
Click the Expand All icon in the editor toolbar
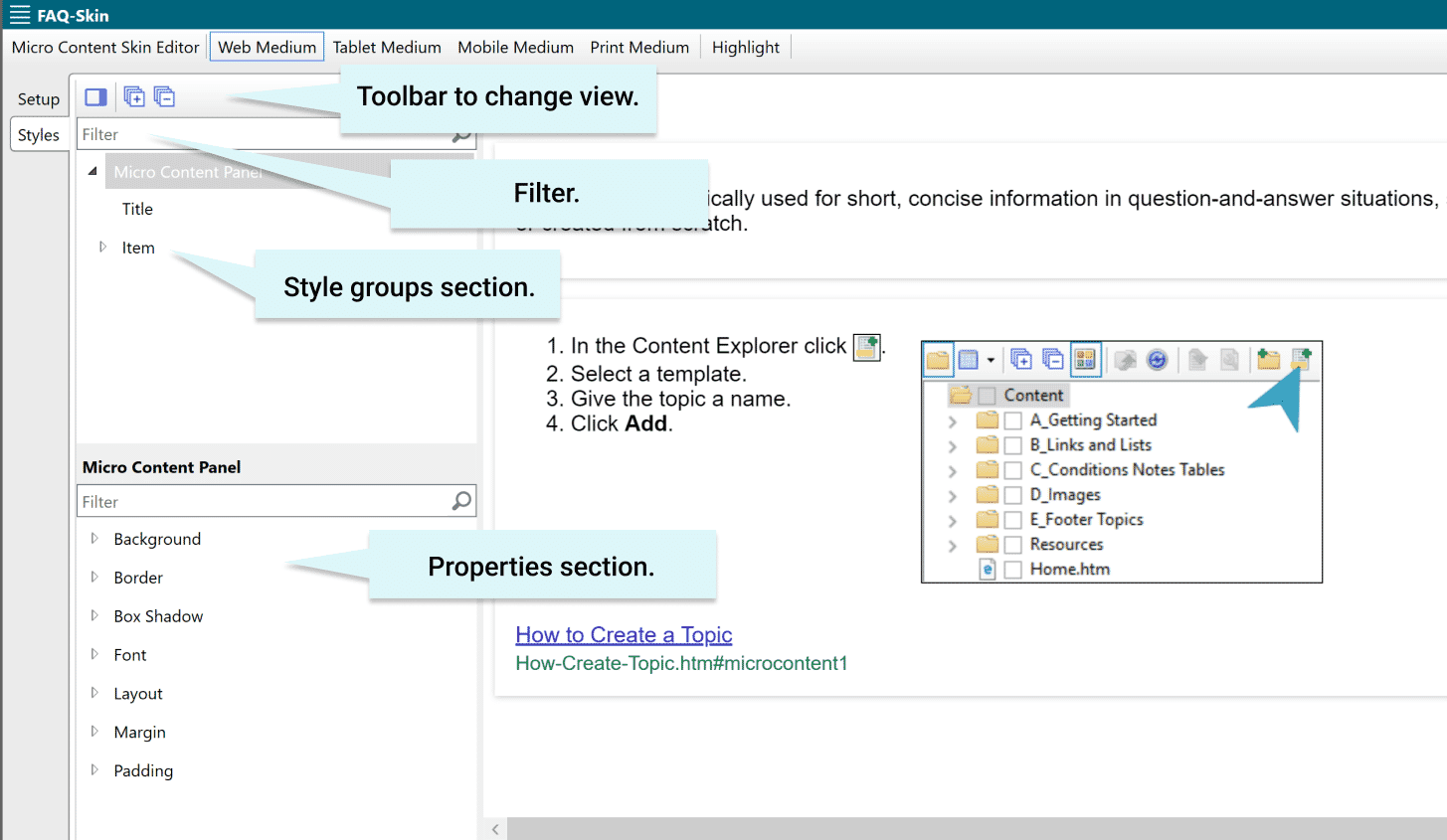(x=134, y=96)
